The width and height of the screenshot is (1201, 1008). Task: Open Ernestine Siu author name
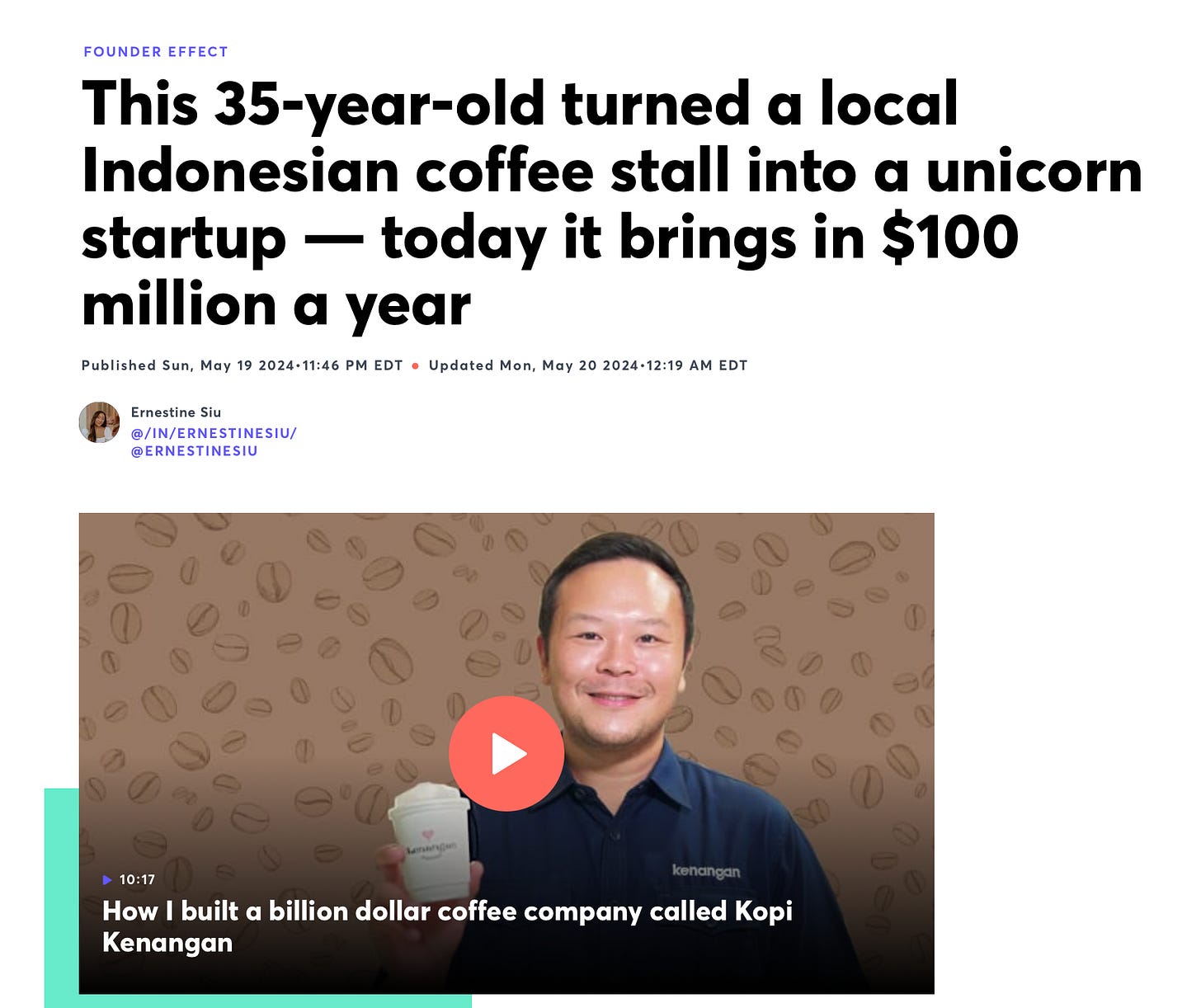pos(176,412)
